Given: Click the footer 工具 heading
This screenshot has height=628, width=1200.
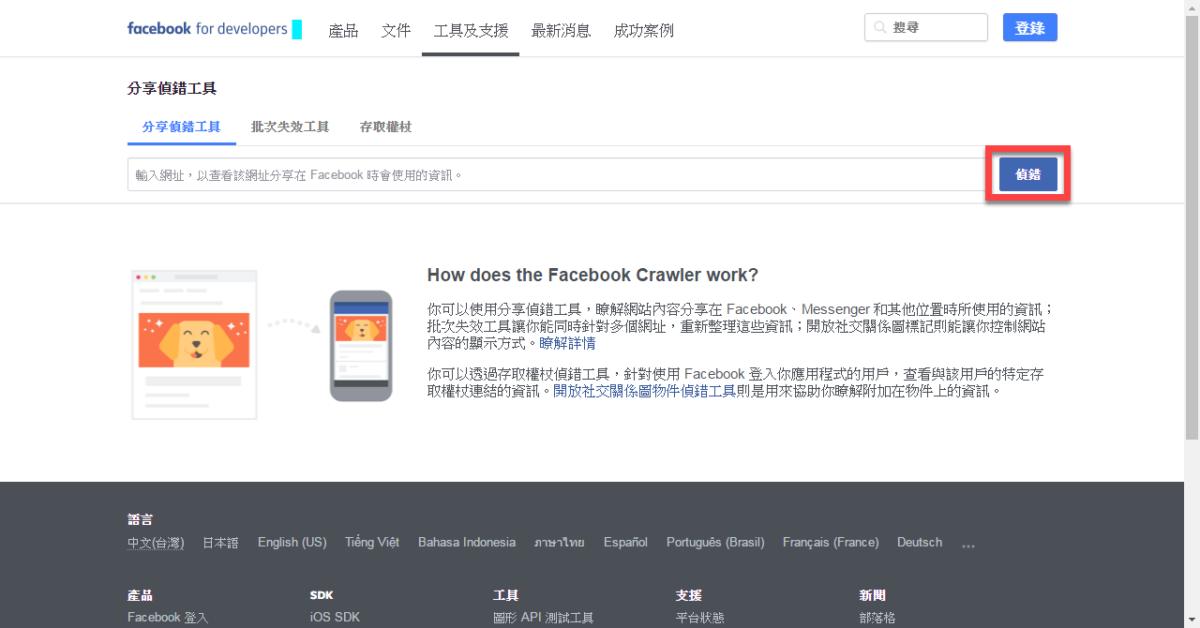Looking at the screenshot, I should point(506,595).
